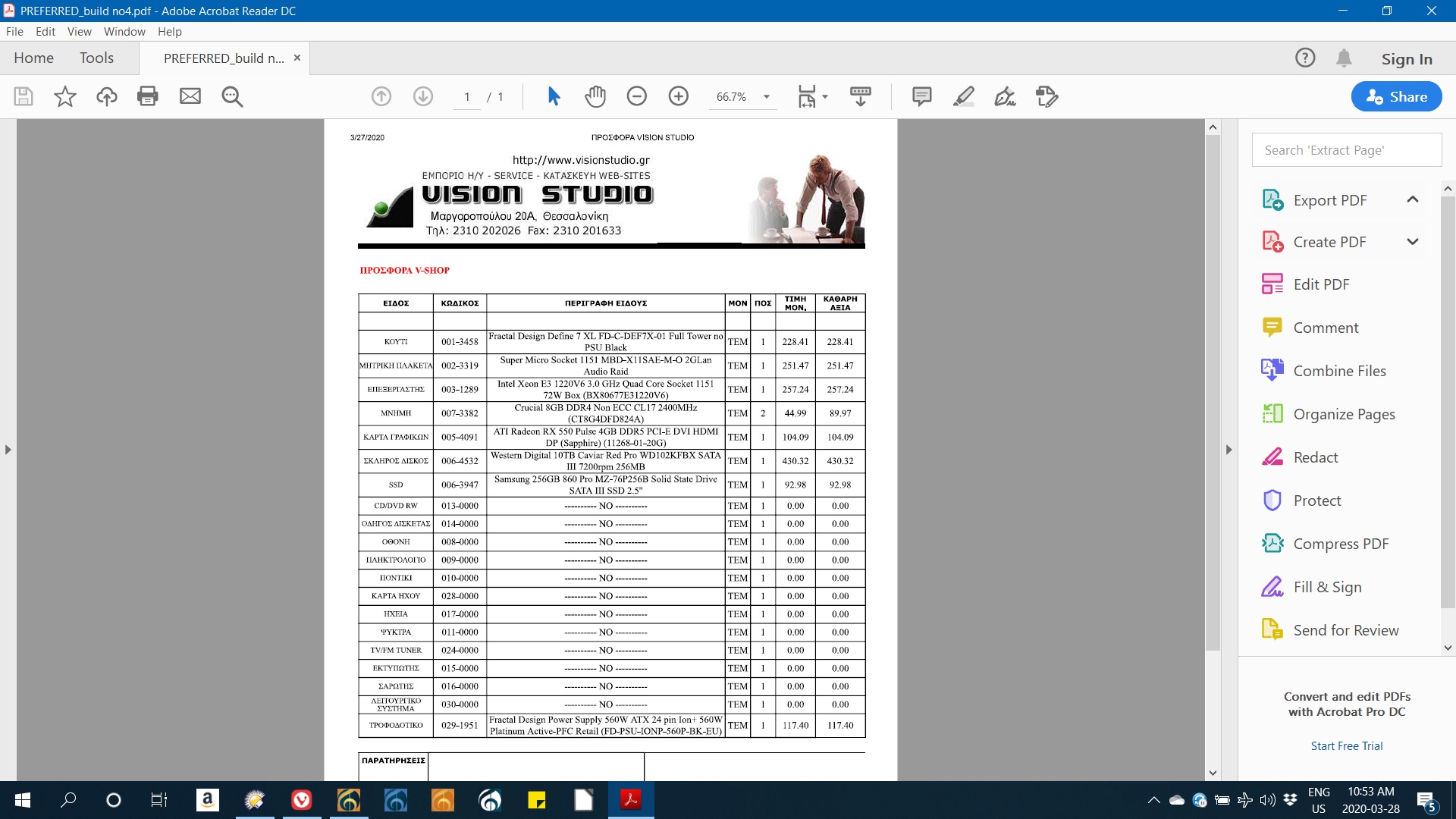Open notifications bell
Viewport: 1456px width, 819px height.
1344,58
